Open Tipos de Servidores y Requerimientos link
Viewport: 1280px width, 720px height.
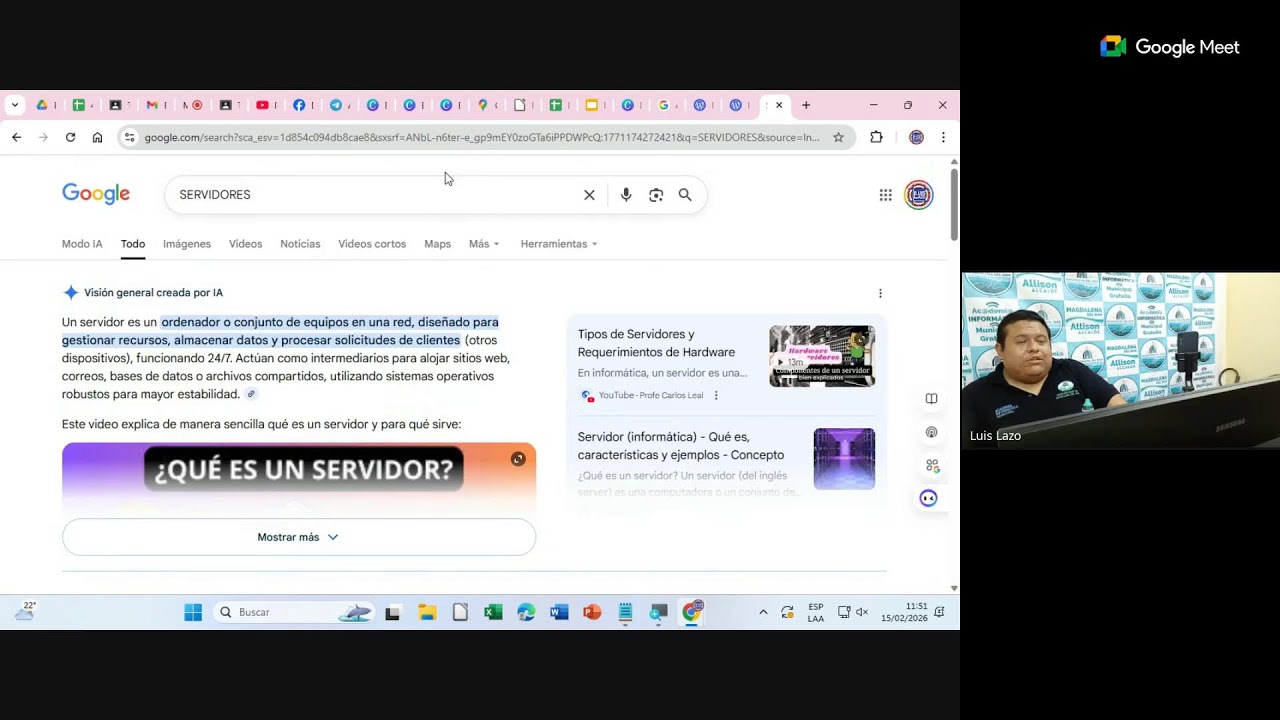point(656,343)
